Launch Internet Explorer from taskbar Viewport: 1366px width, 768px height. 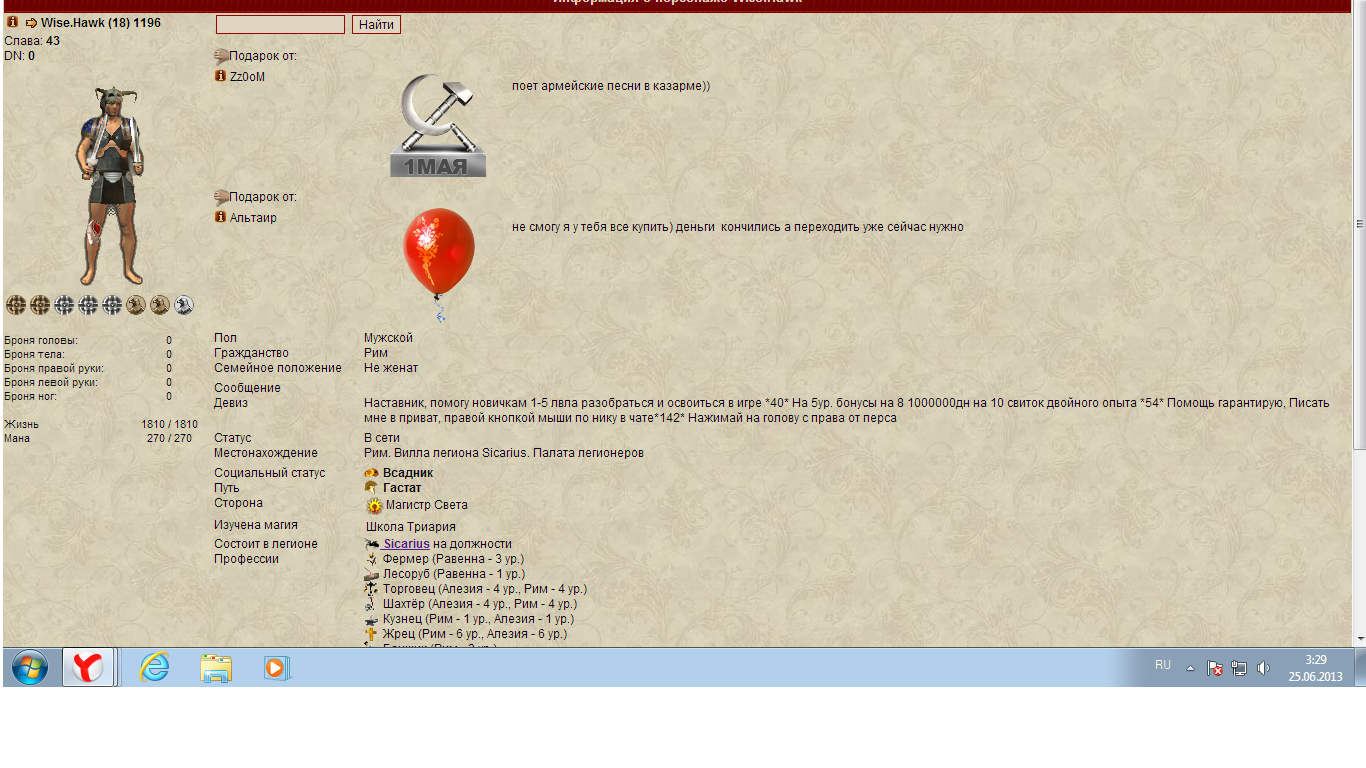[155, 667]
